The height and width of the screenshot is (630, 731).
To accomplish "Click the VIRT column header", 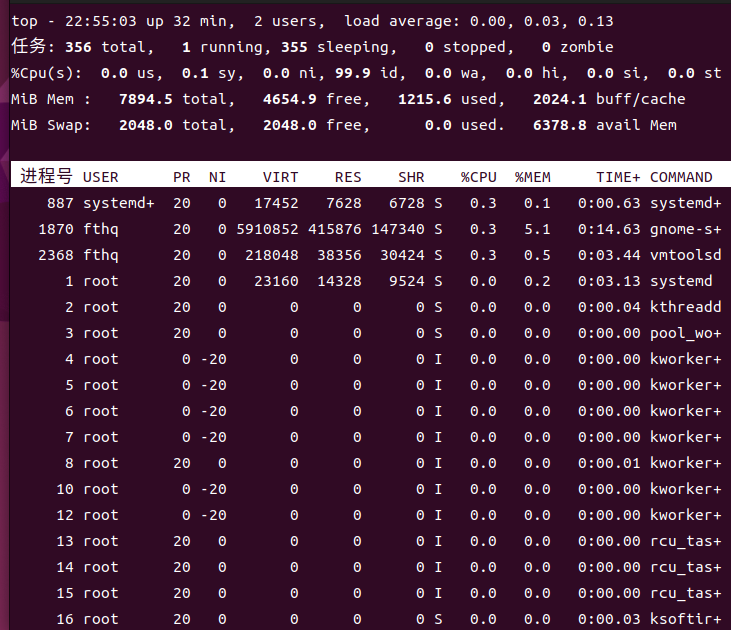I will [280, 177].
